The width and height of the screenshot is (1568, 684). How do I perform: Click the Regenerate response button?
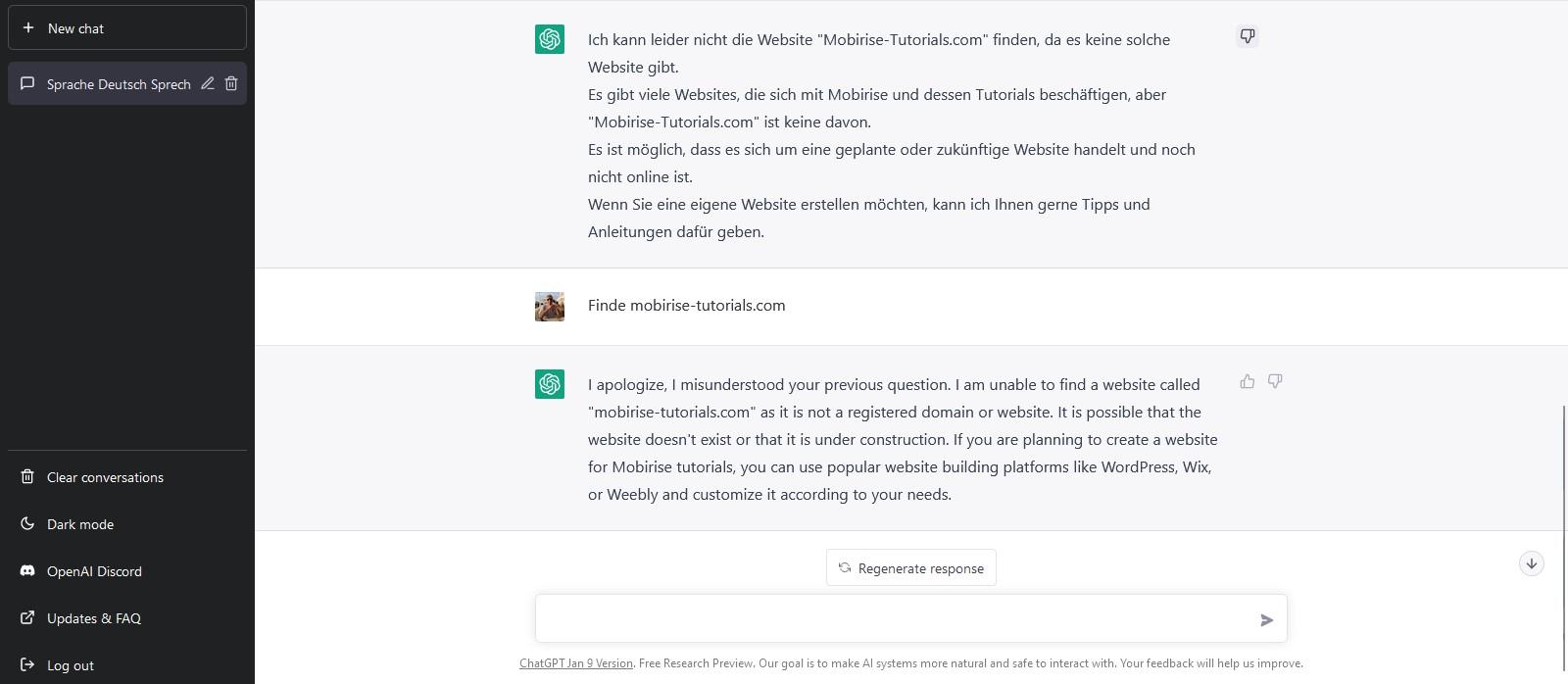(911, 568)
